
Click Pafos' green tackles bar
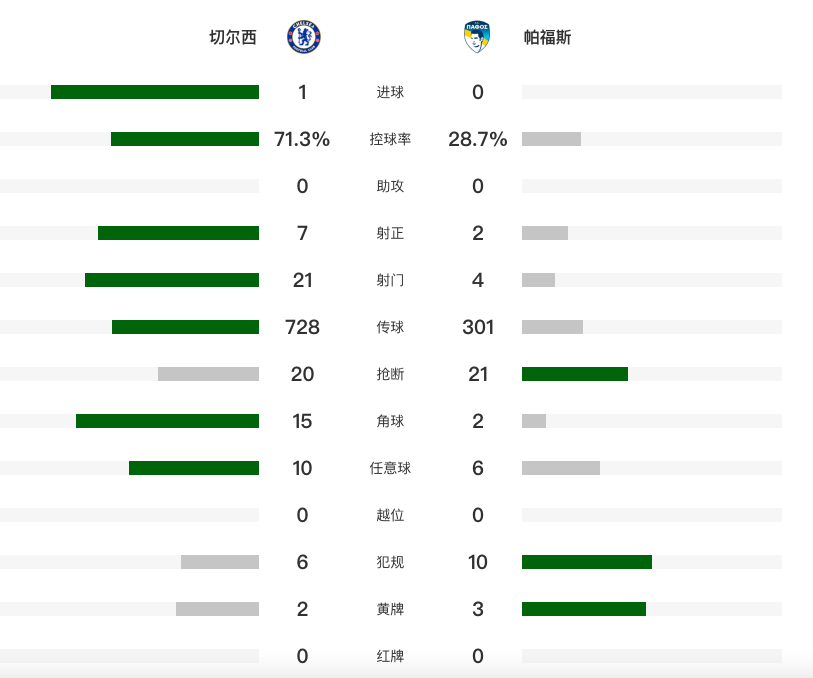[x=575, y=374]
